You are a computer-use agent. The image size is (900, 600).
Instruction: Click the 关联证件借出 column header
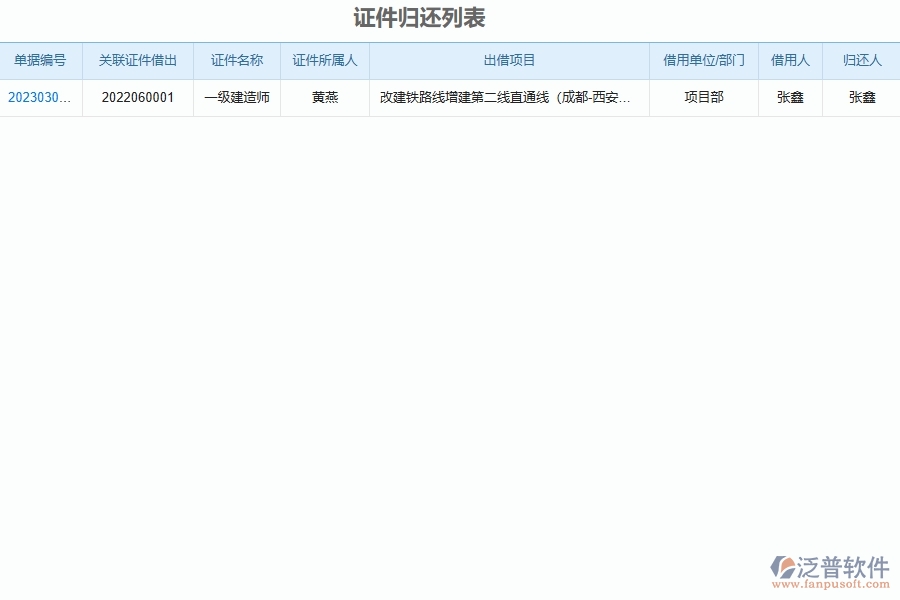138,61
